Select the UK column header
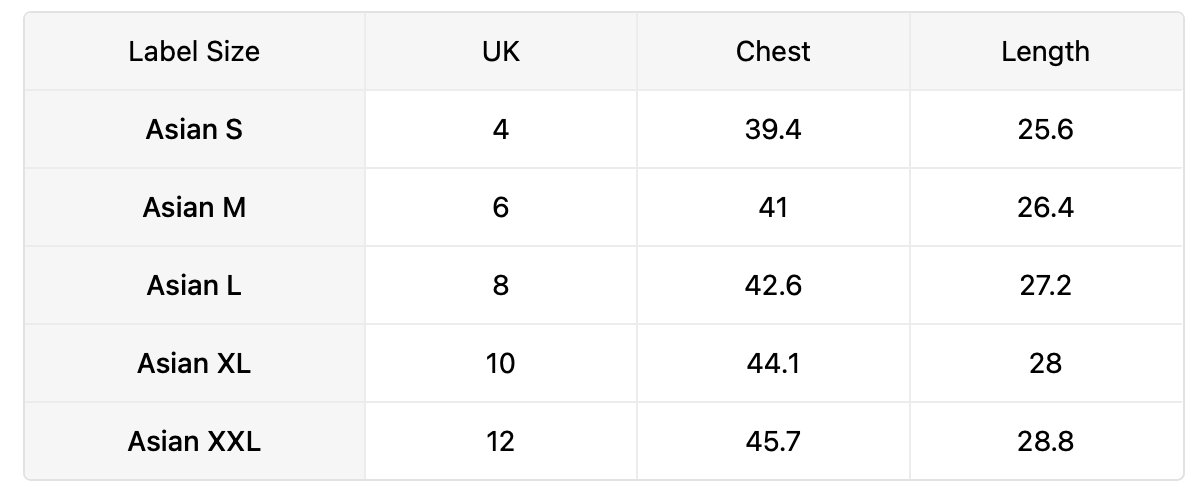The image size is (1198, 496). [x=500, y=52]
